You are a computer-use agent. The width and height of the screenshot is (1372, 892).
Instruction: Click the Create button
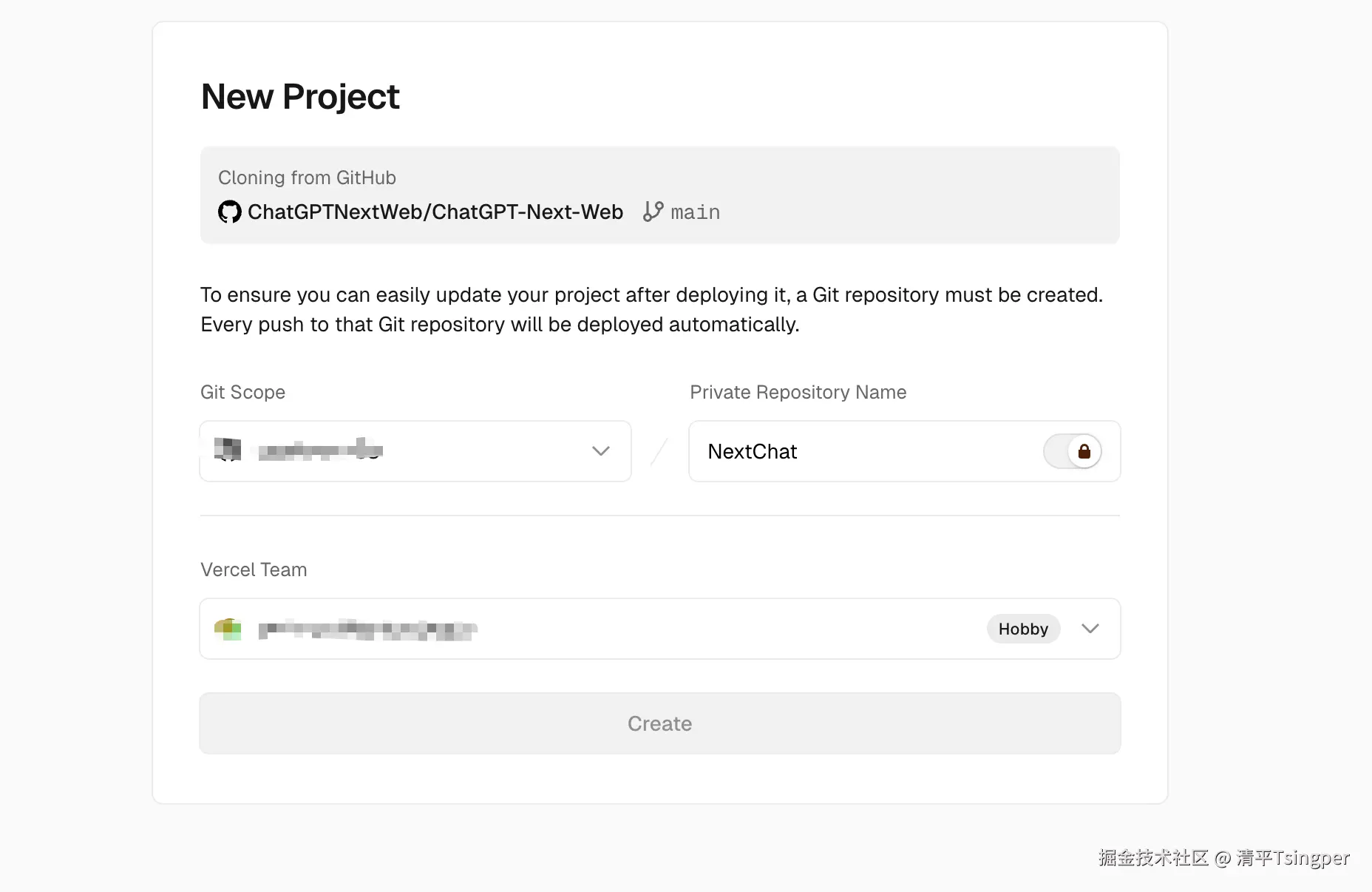pyautogui.click(x=659, y=723)
